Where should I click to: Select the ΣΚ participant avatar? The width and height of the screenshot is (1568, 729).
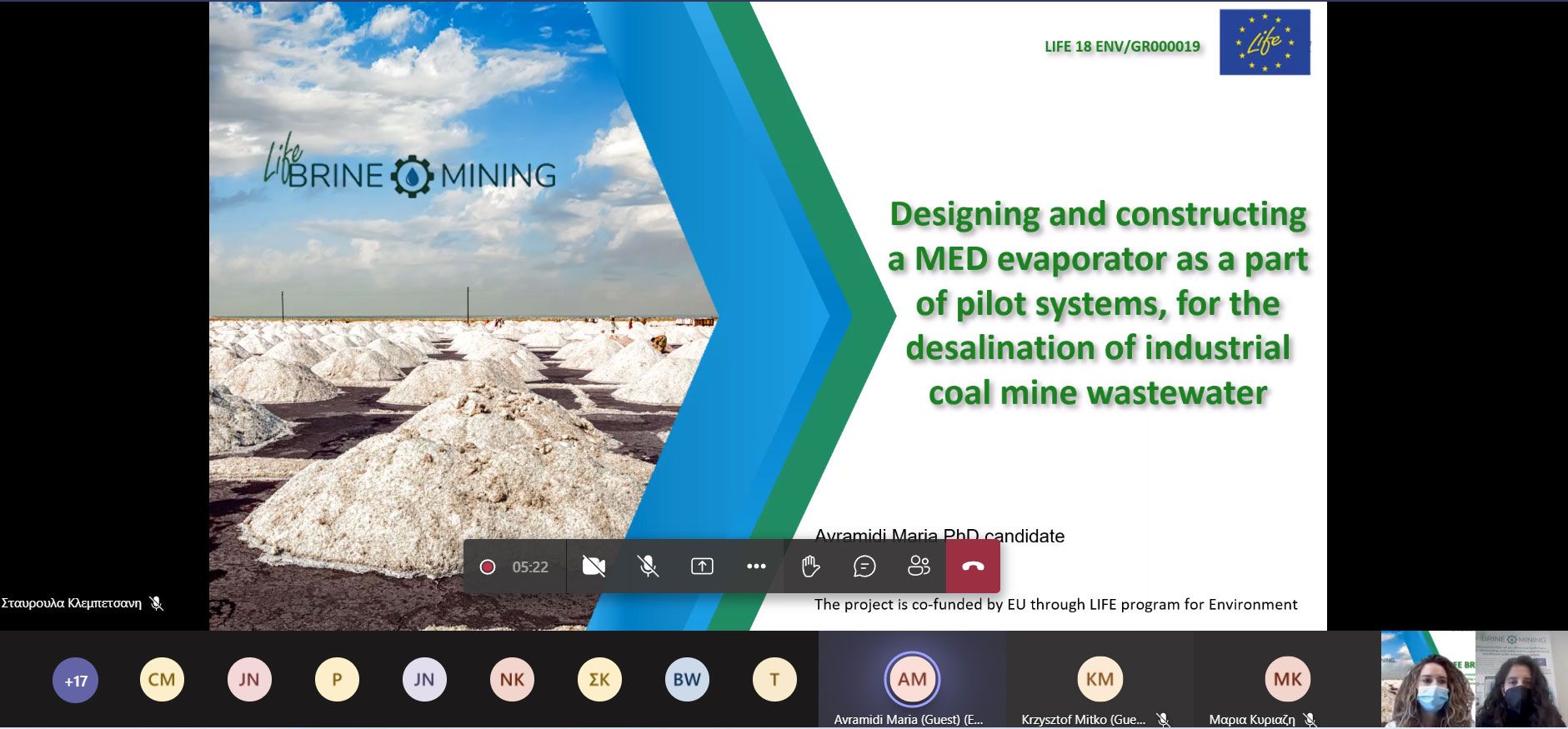[x=599, y=680]
